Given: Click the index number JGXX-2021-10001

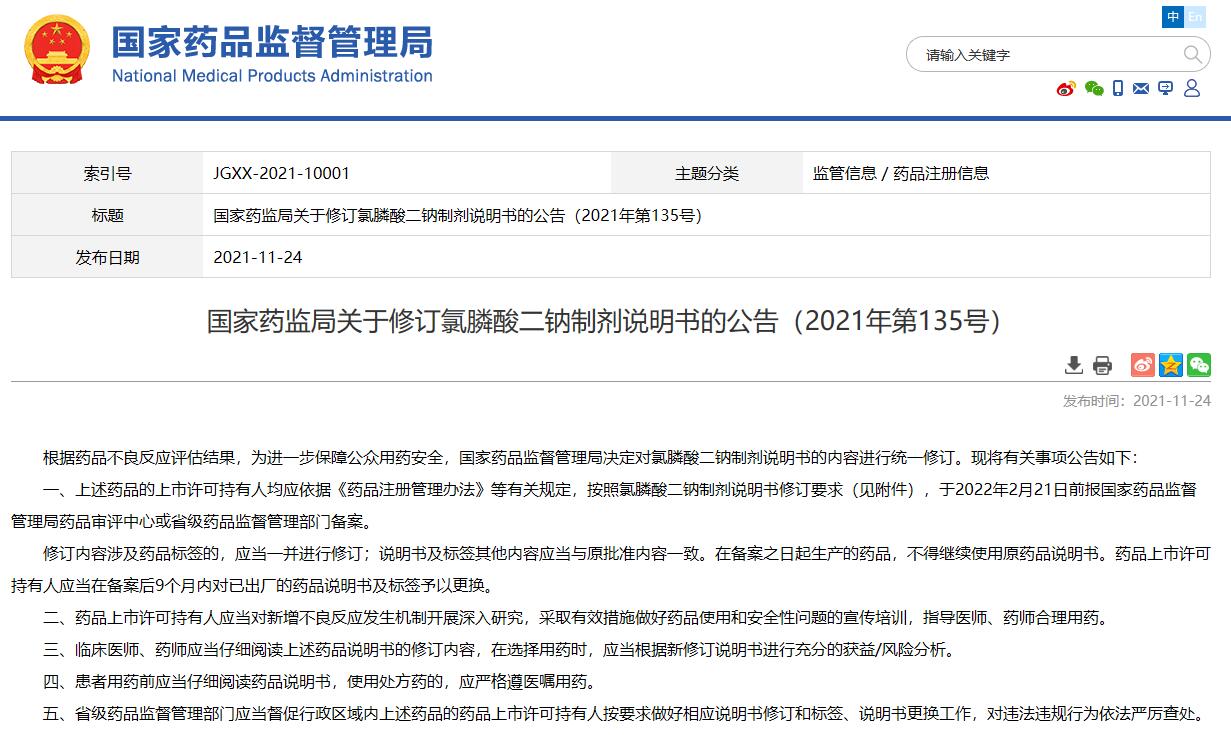Looking at the screenshot, I should pyautogui.click(x=281, y=174).
